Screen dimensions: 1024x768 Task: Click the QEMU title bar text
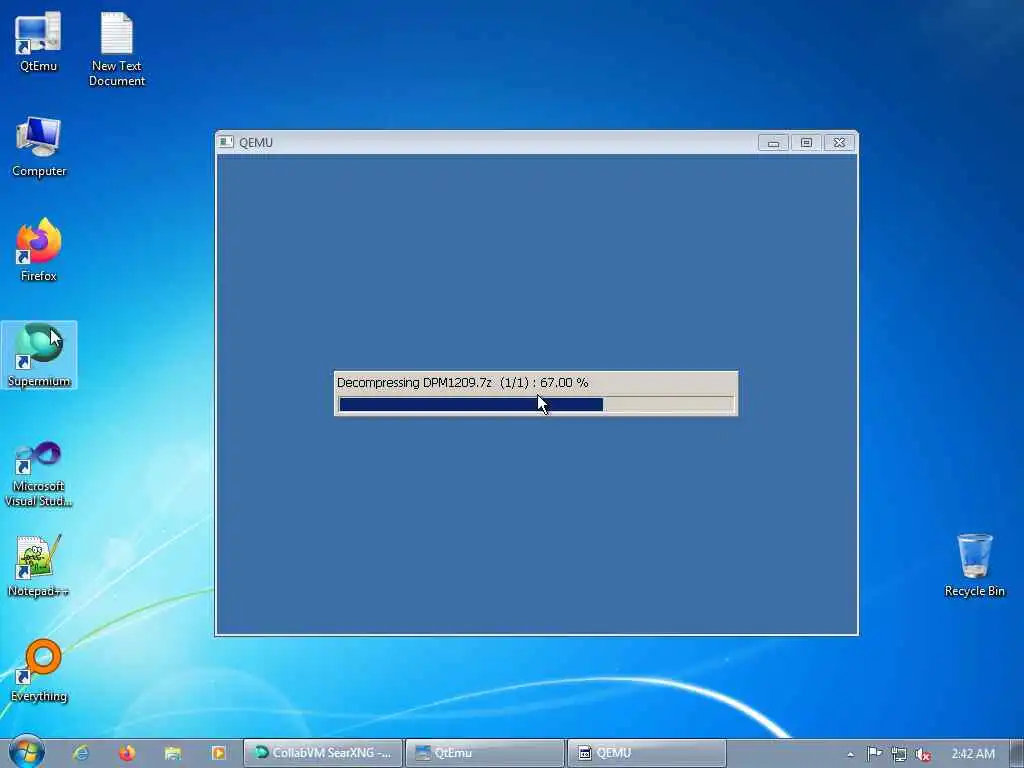pyautogui.click(x=256, y=142)
